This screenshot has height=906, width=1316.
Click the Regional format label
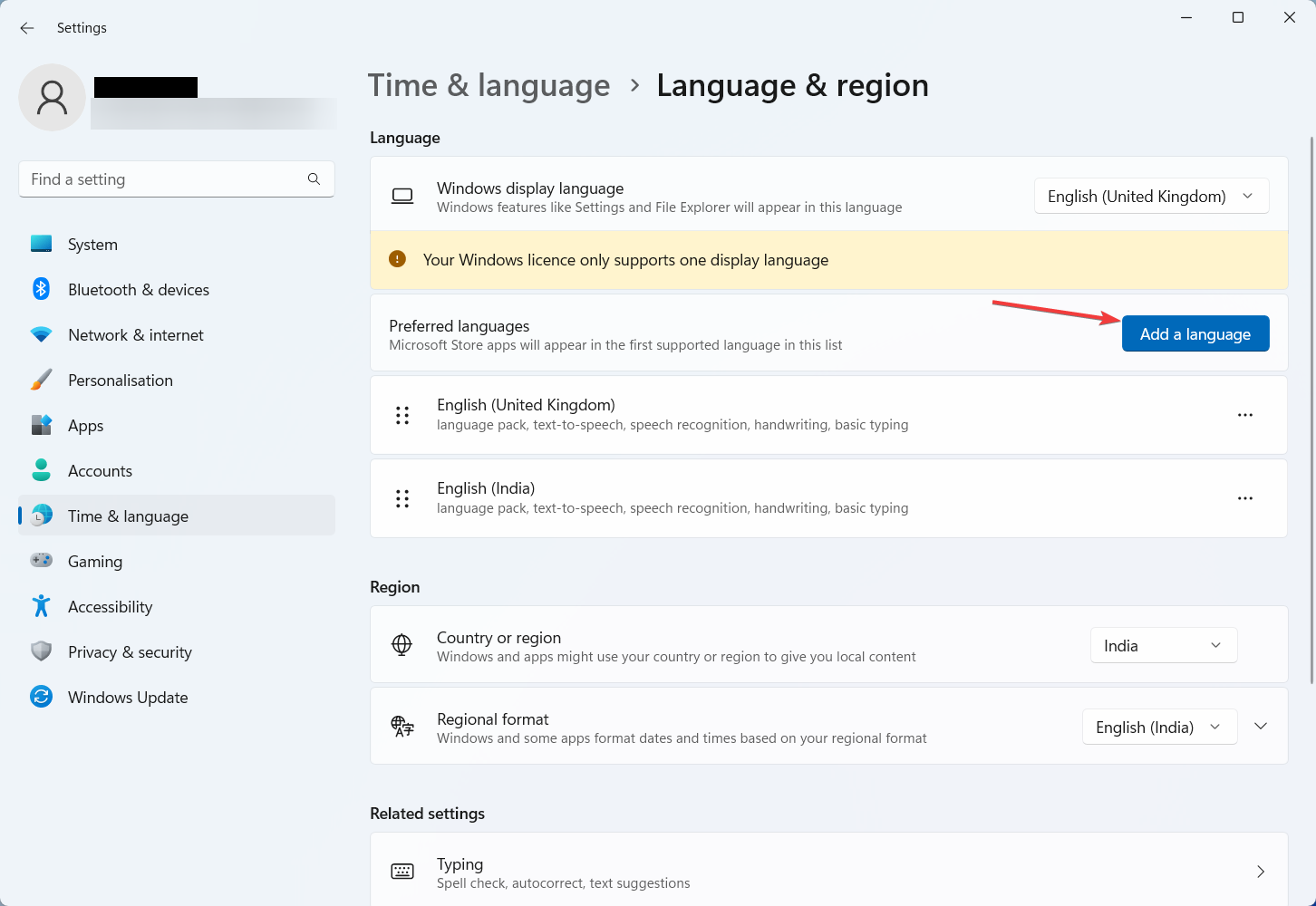pyautogui.click(x=493, y=719)
